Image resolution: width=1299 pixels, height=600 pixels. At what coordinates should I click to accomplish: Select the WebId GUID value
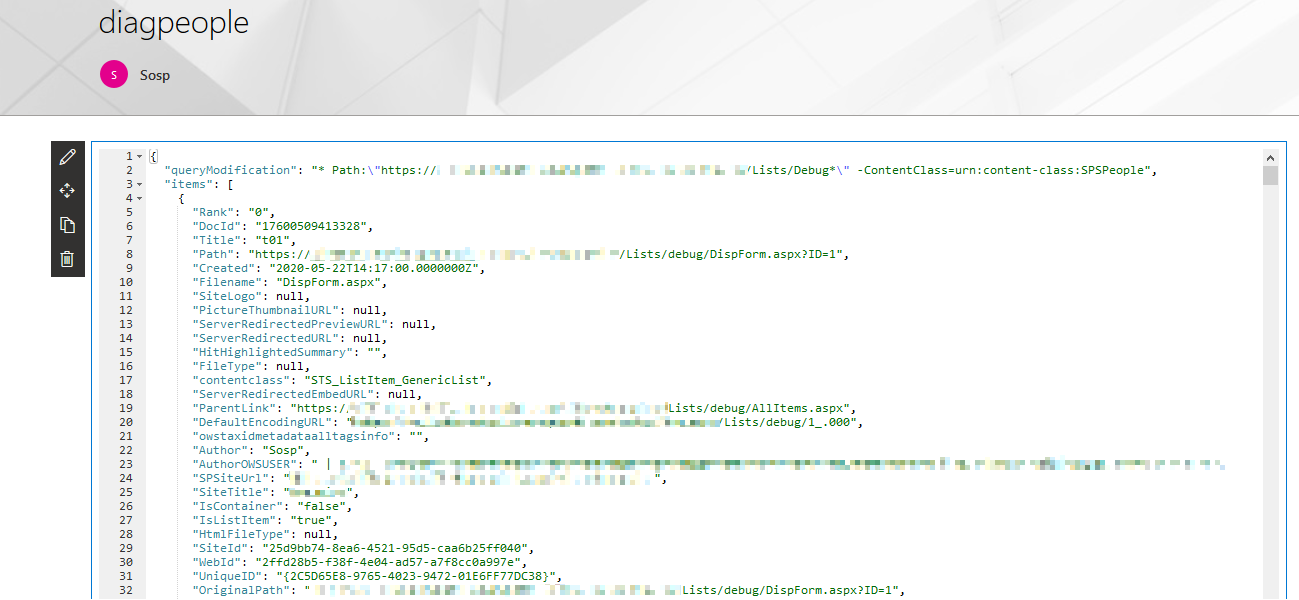click(389, 562)
